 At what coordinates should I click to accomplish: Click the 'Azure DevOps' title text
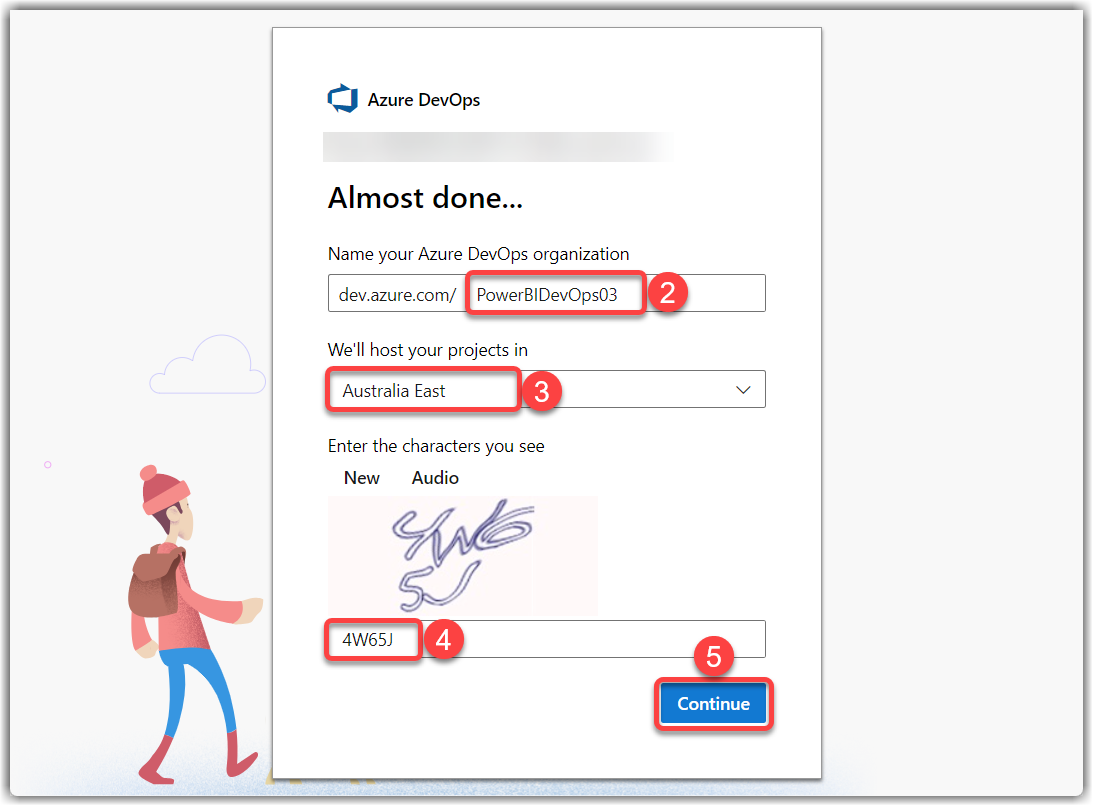424,100
